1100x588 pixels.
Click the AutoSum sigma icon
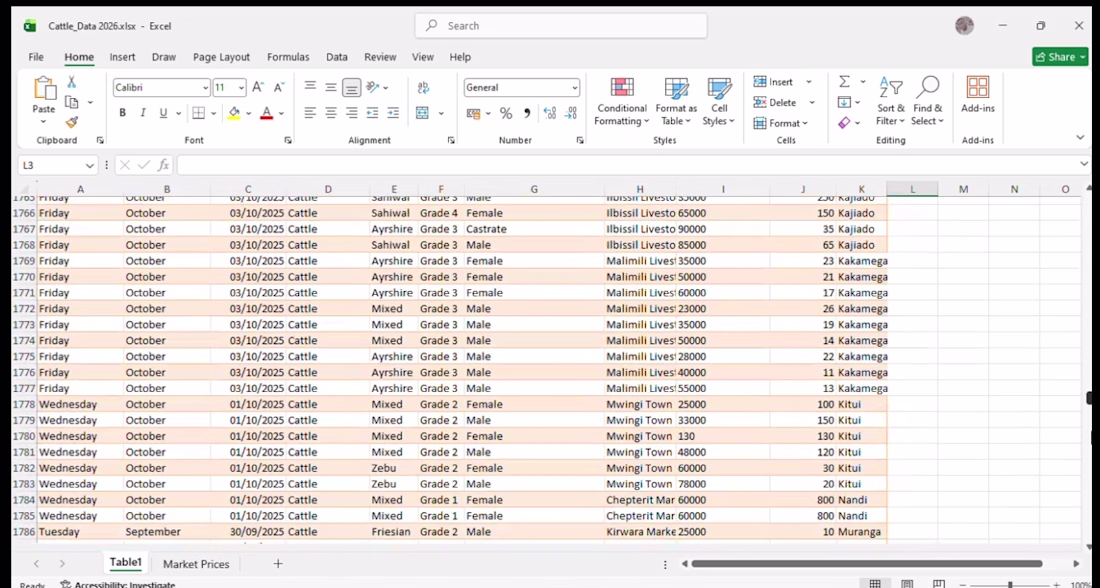845,82
